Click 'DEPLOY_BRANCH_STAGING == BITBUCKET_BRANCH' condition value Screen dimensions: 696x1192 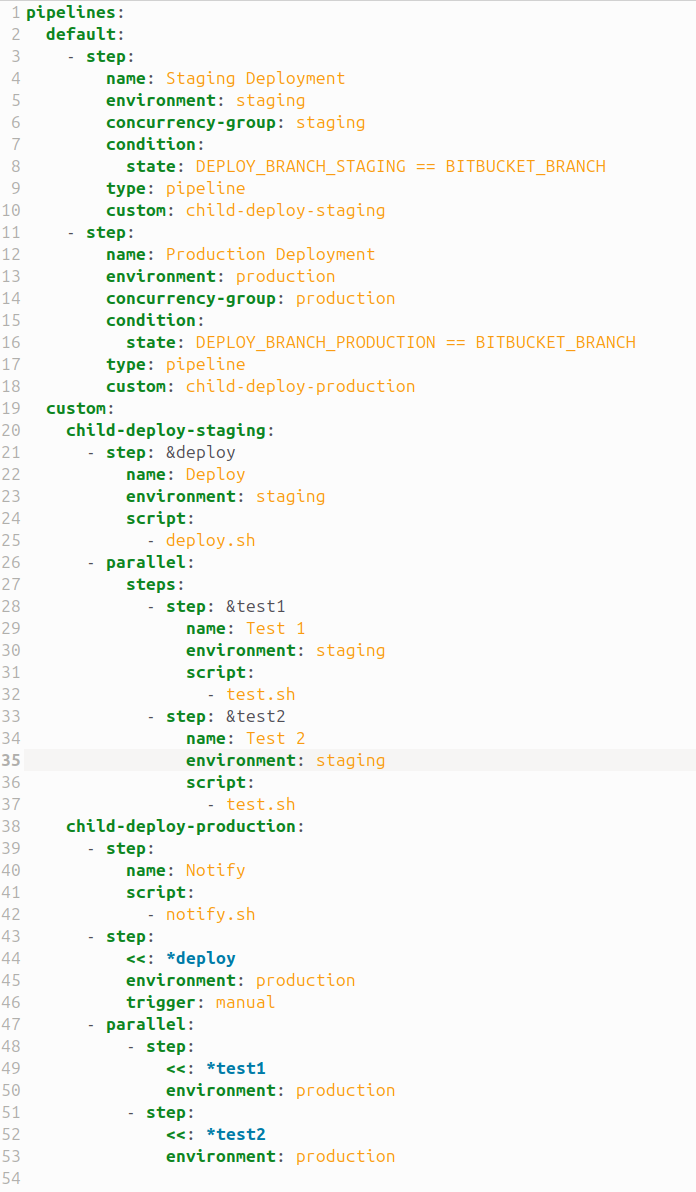coord(400,166)
